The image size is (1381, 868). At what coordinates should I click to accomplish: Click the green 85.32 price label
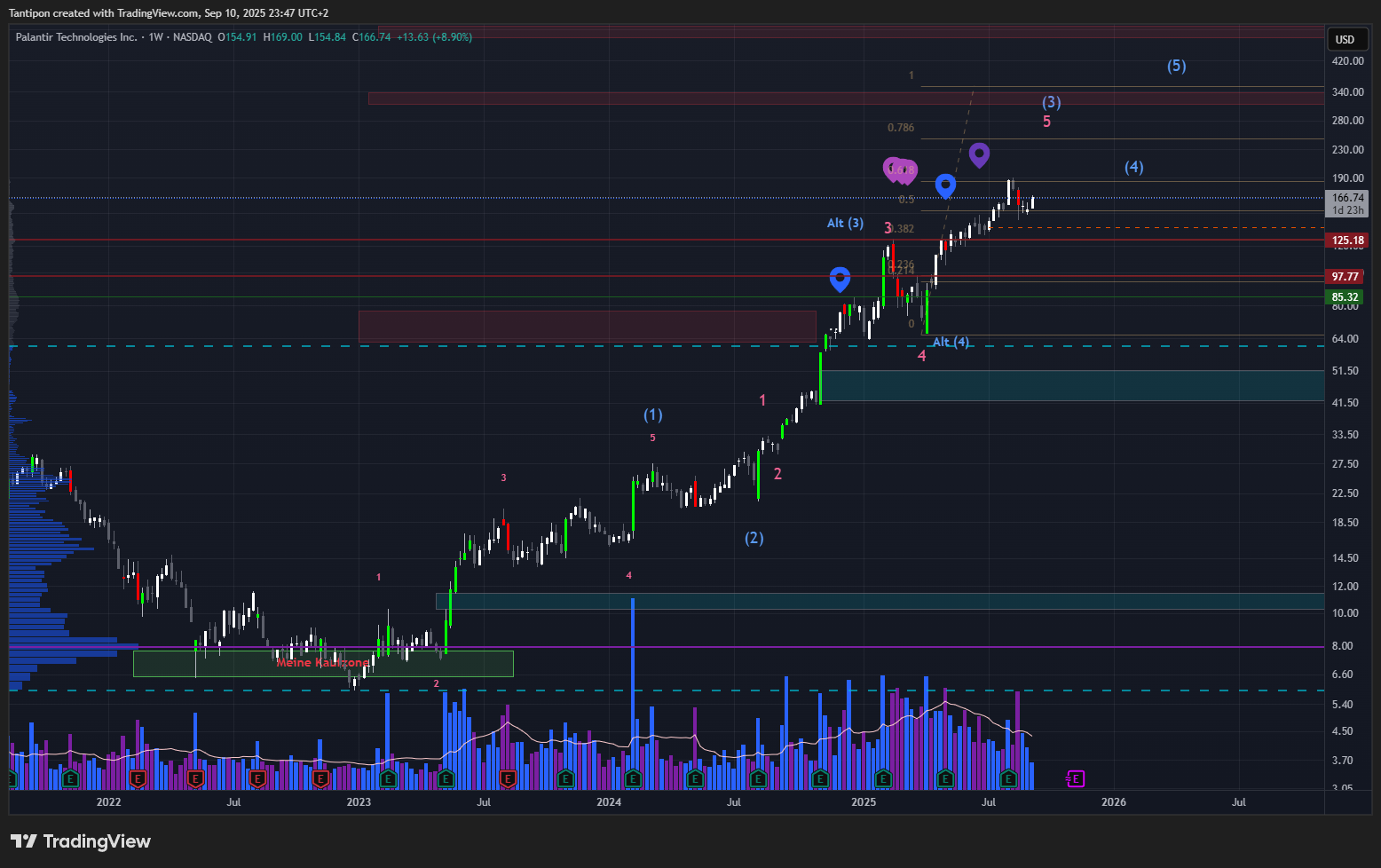coord(1345,297)
